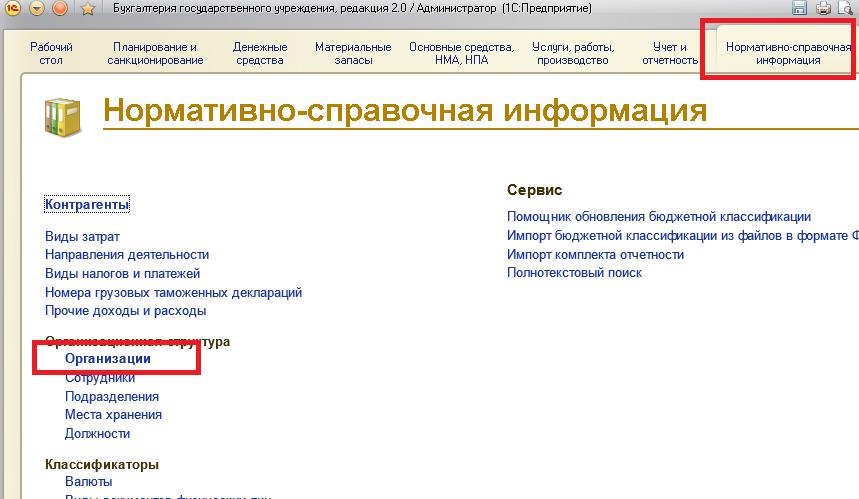Open Учет и отчетность section

coord(670,54)
